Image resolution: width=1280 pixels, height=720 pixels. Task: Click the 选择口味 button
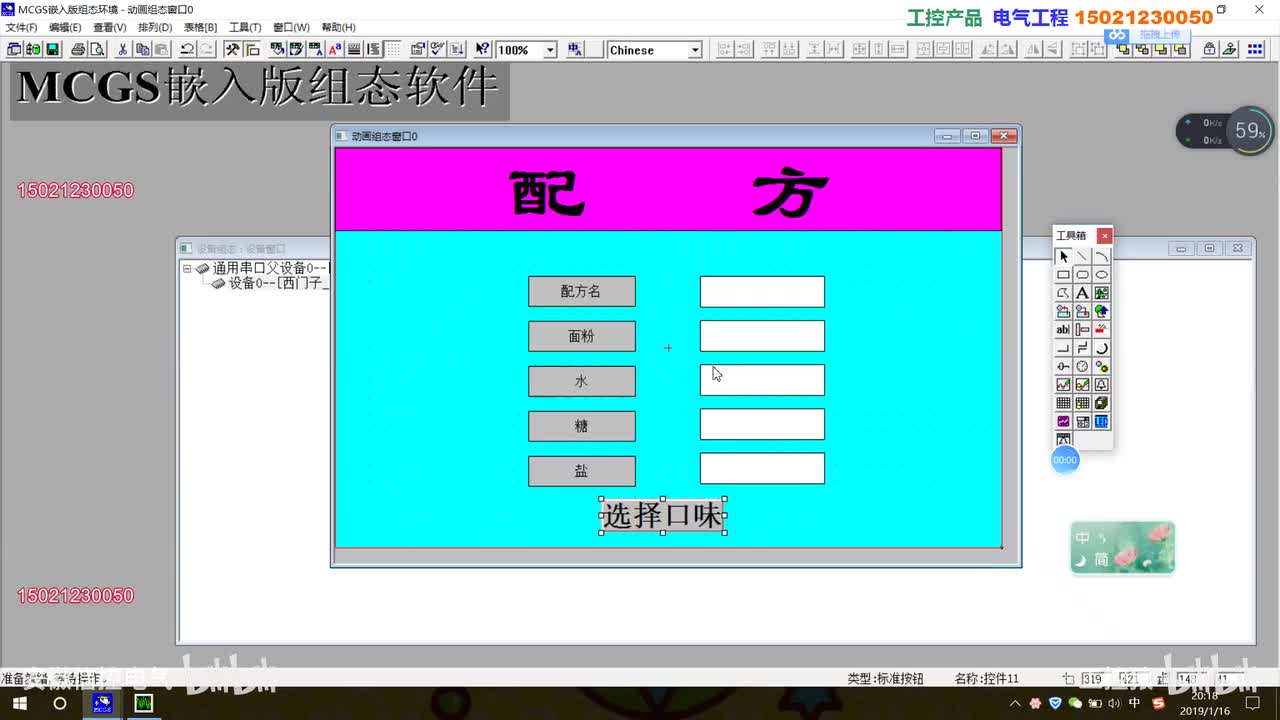pos(662,516)
